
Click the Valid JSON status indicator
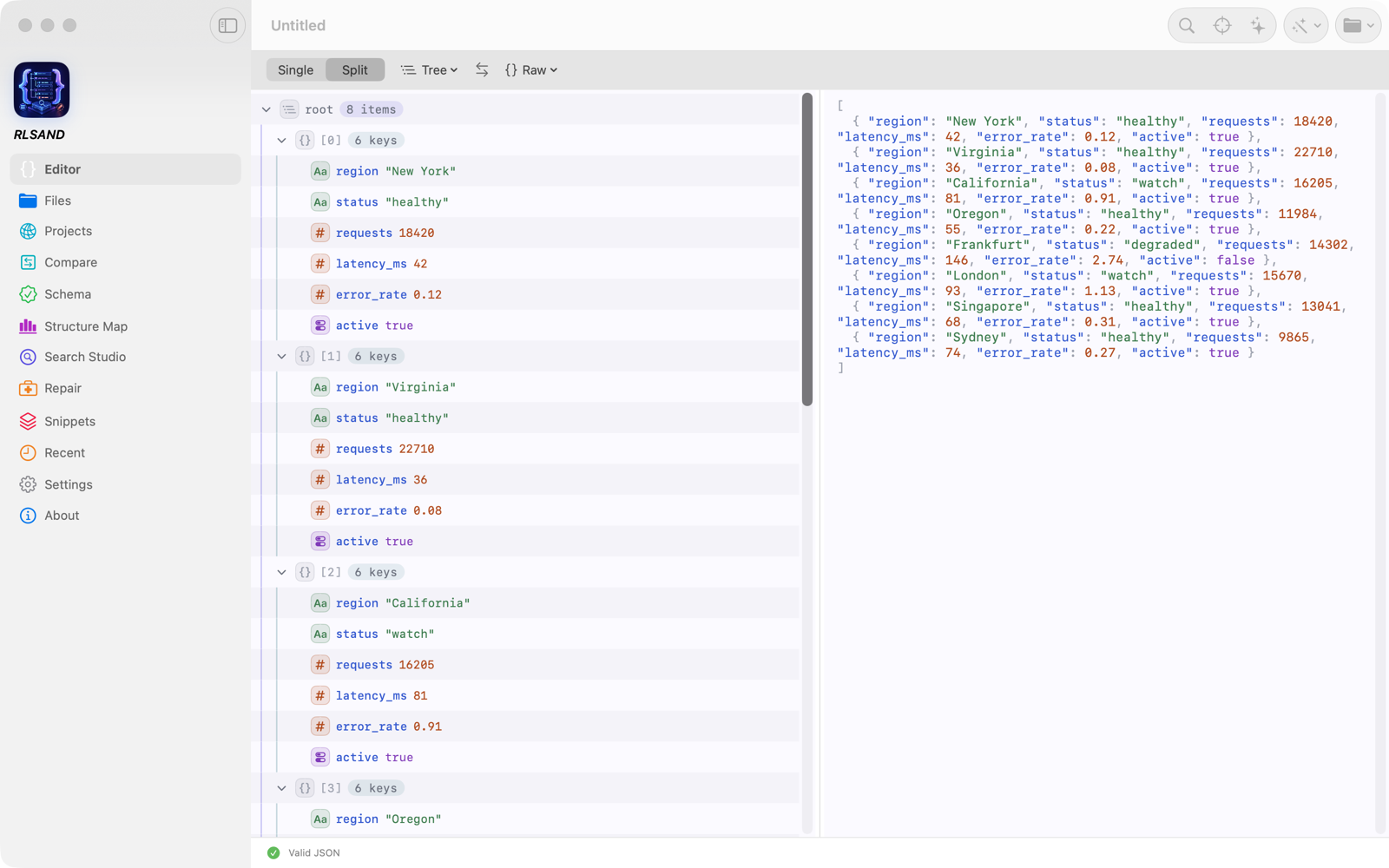coord(304,853)
